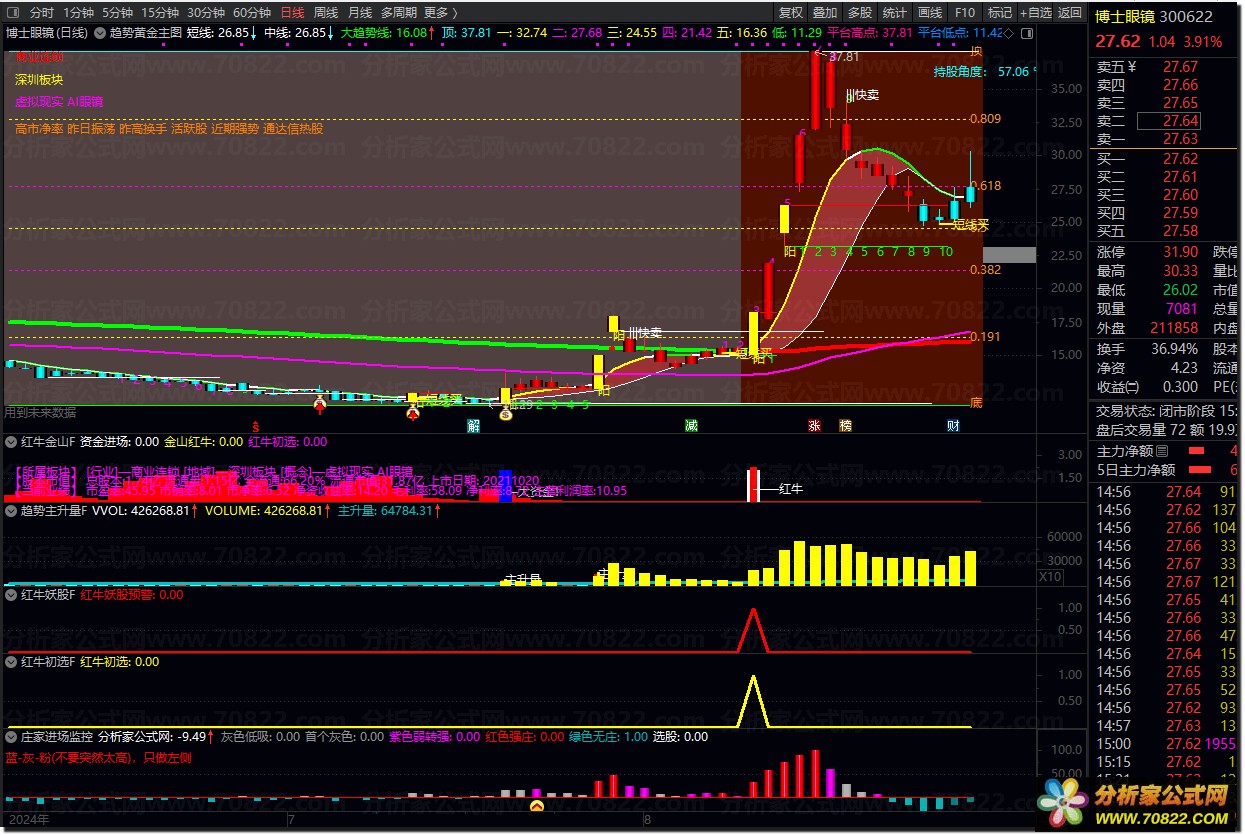Switch to 1分钟 period tab
Viewport: 1245px width, 835px height.
pos(79,13)
